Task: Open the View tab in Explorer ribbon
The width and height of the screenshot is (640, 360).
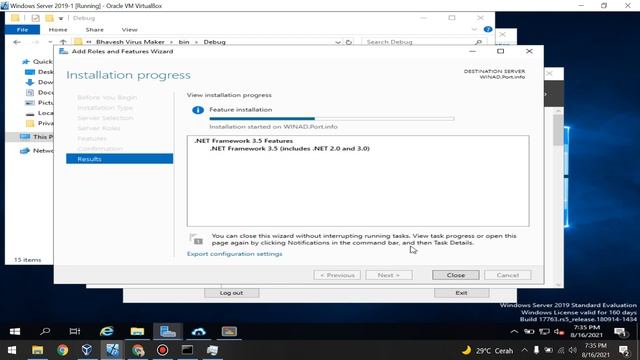Action: (129, 29)
